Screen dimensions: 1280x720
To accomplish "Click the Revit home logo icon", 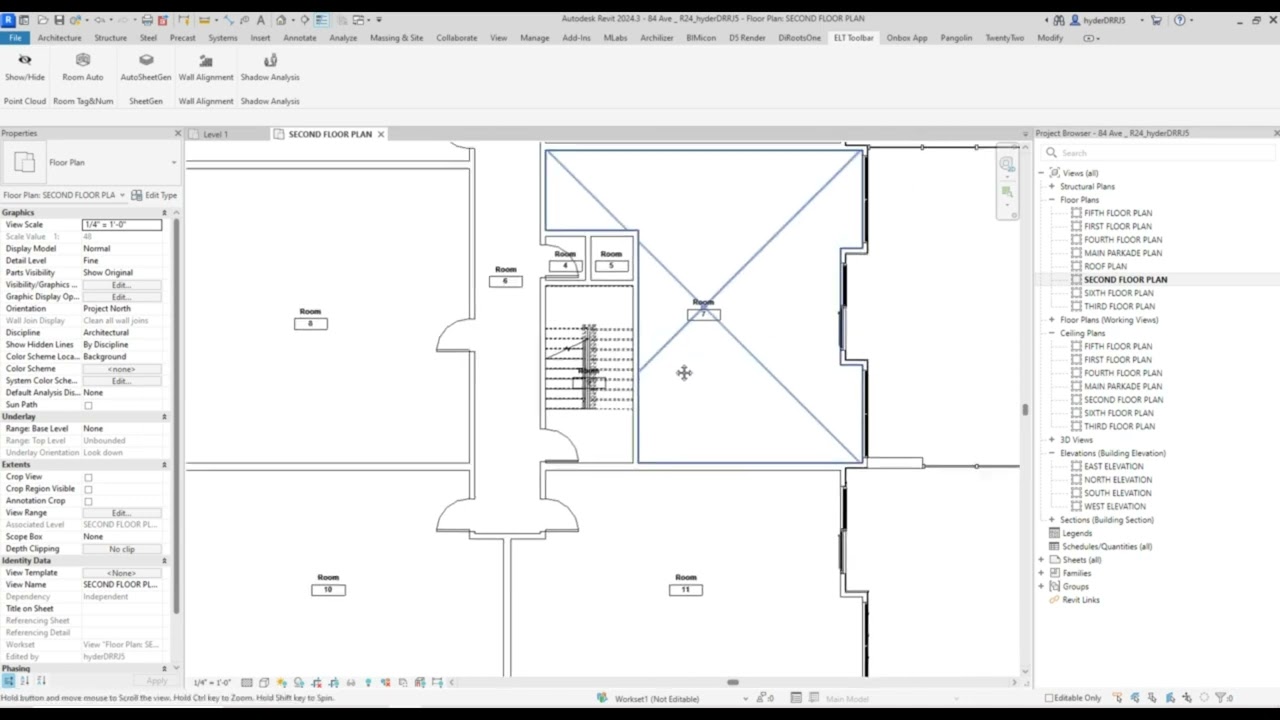I will pos(8,19).
